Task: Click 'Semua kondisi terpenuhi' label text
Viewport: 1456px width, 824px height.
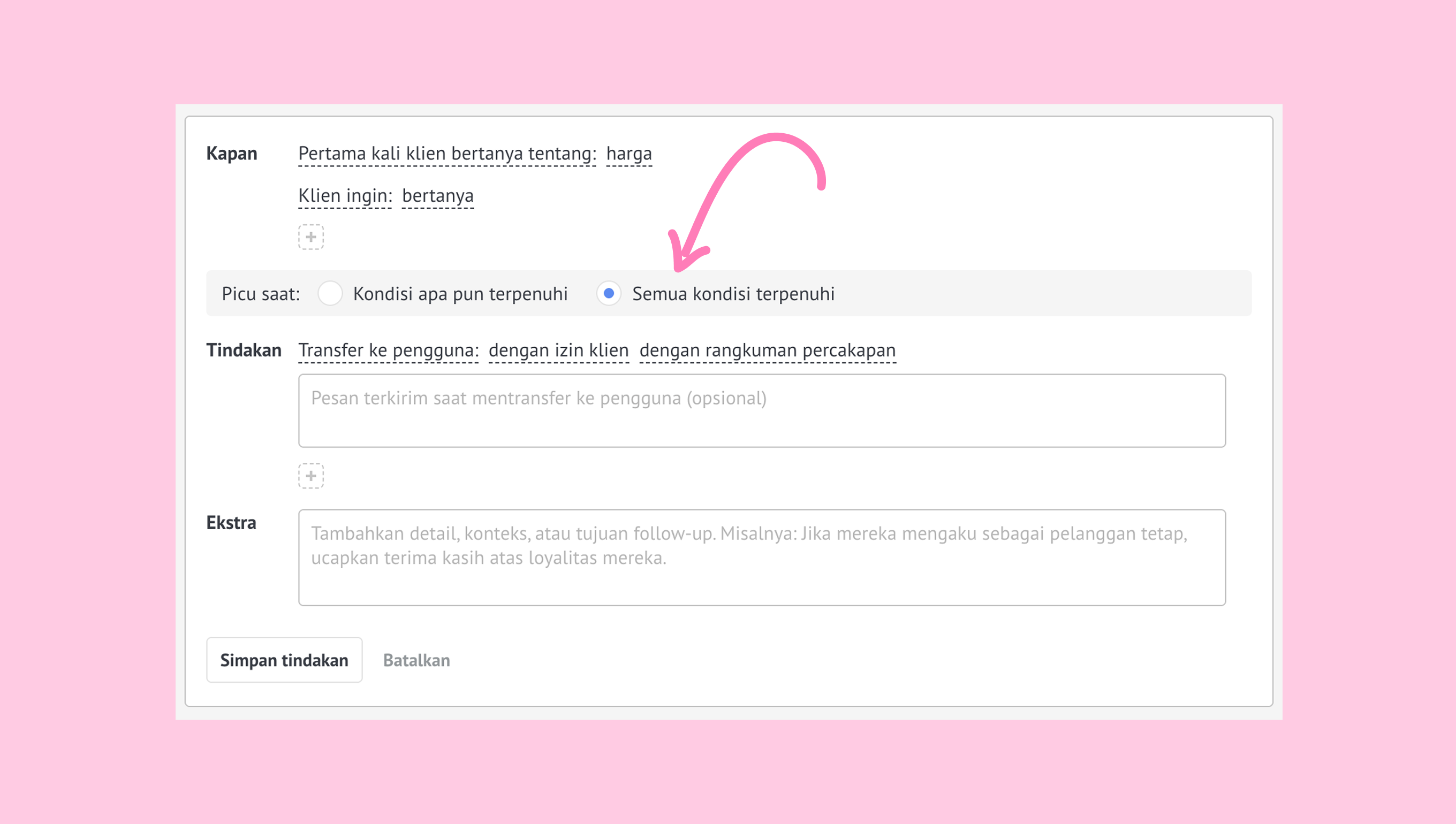Action: [733, 294]
